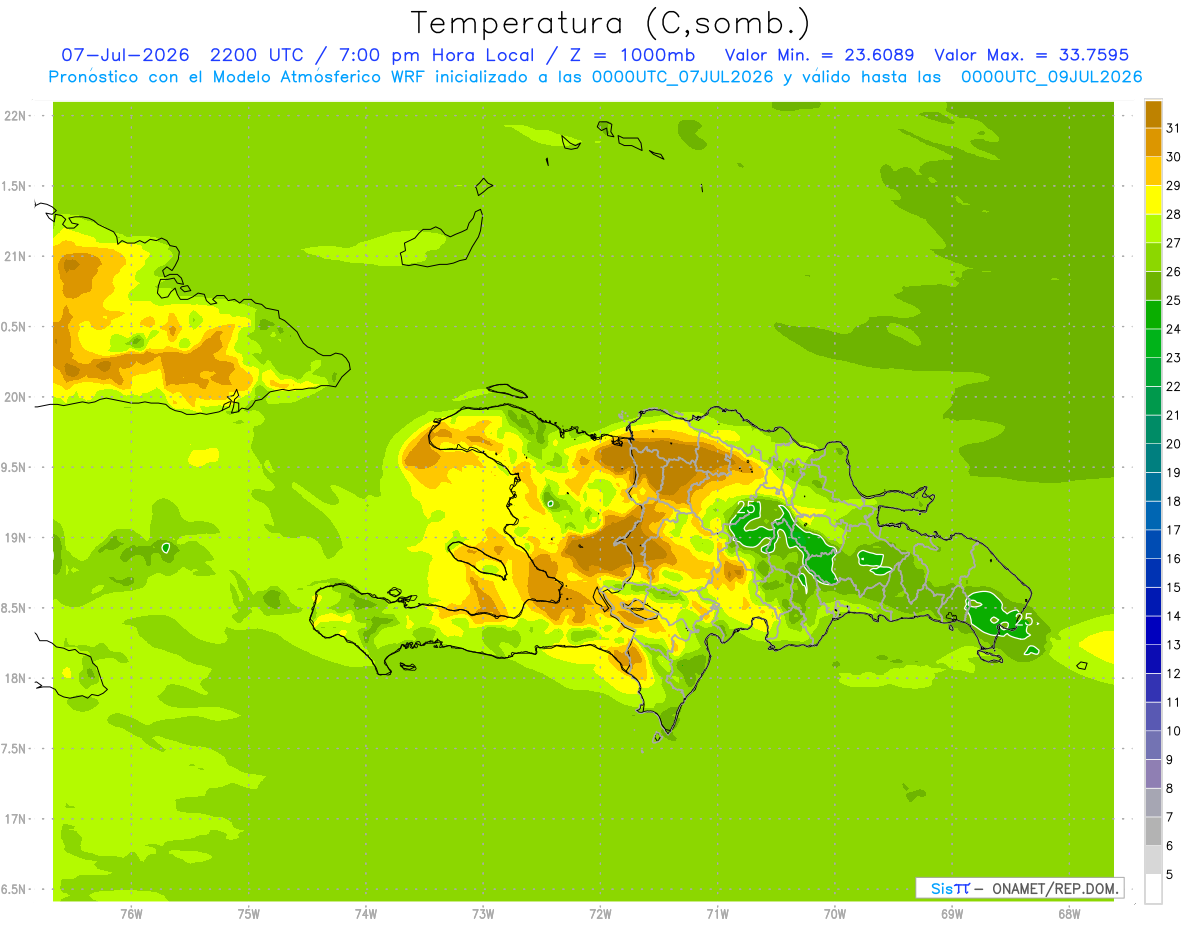Select the date '07-Jul-2026' in header

click(124, 55)
